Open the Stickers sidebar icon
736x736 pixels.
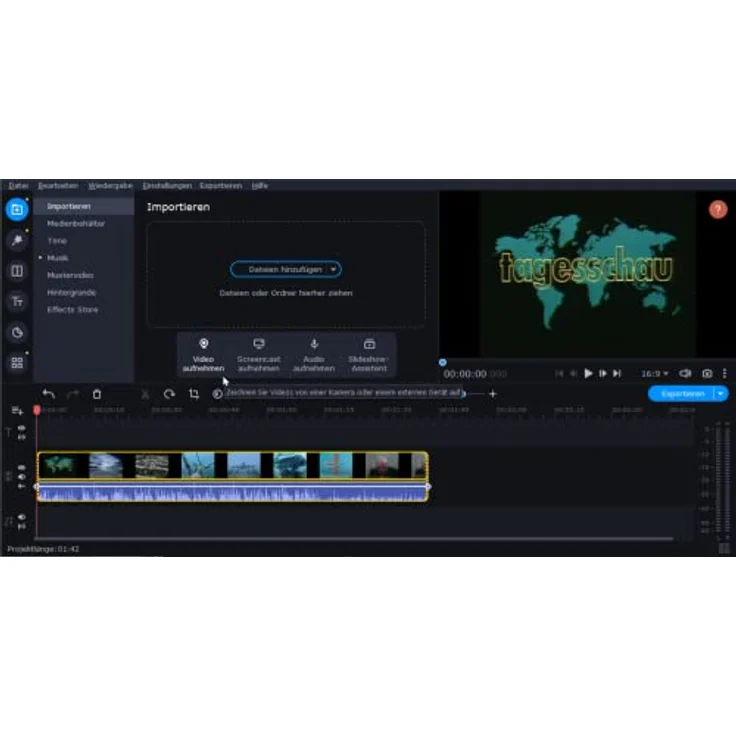point(17,332)
